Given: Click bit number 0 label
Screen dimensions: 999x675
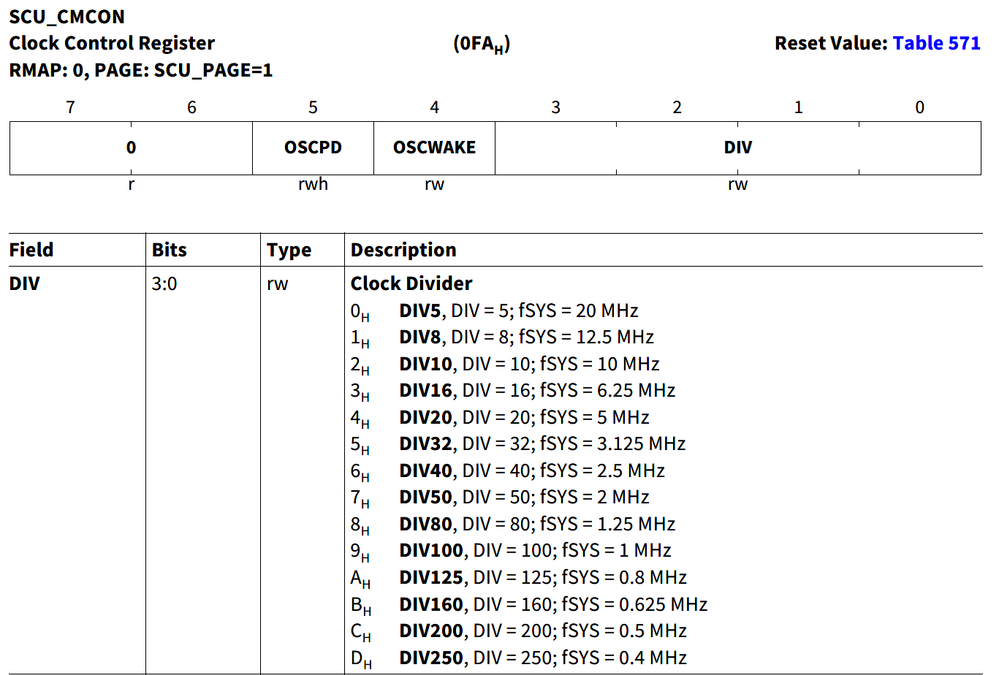Looking at the screenshot, I should [x=919, y=107].
